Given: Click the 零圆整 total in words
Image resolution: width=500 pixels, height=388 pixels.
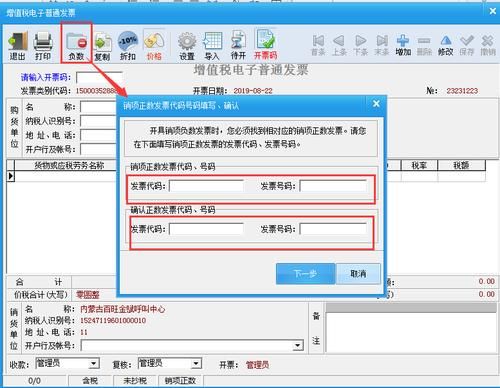Looking at the screenshot, I should pos(88,295).
